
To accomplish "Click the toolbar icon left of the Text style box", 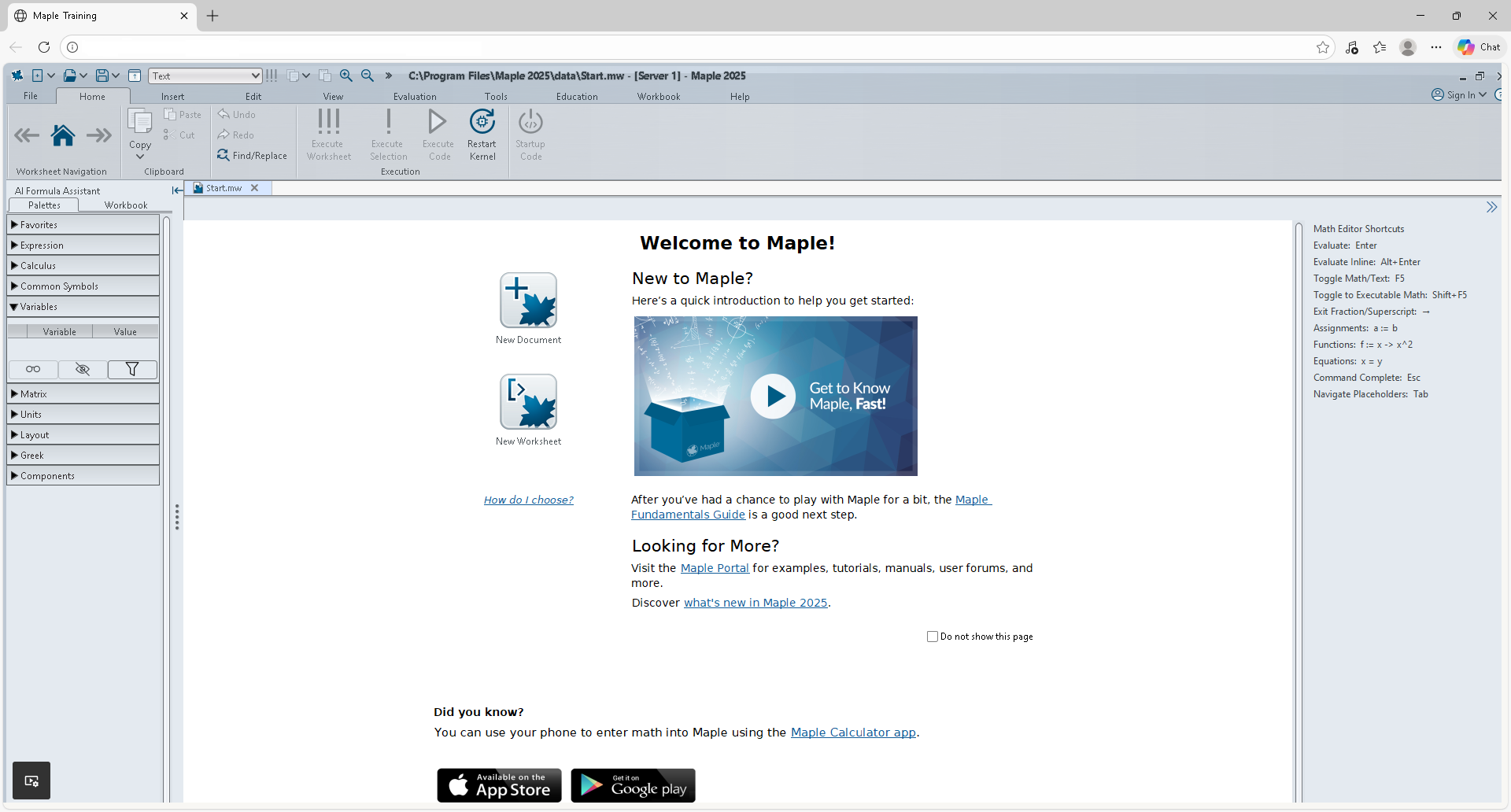I will (135, 76).
